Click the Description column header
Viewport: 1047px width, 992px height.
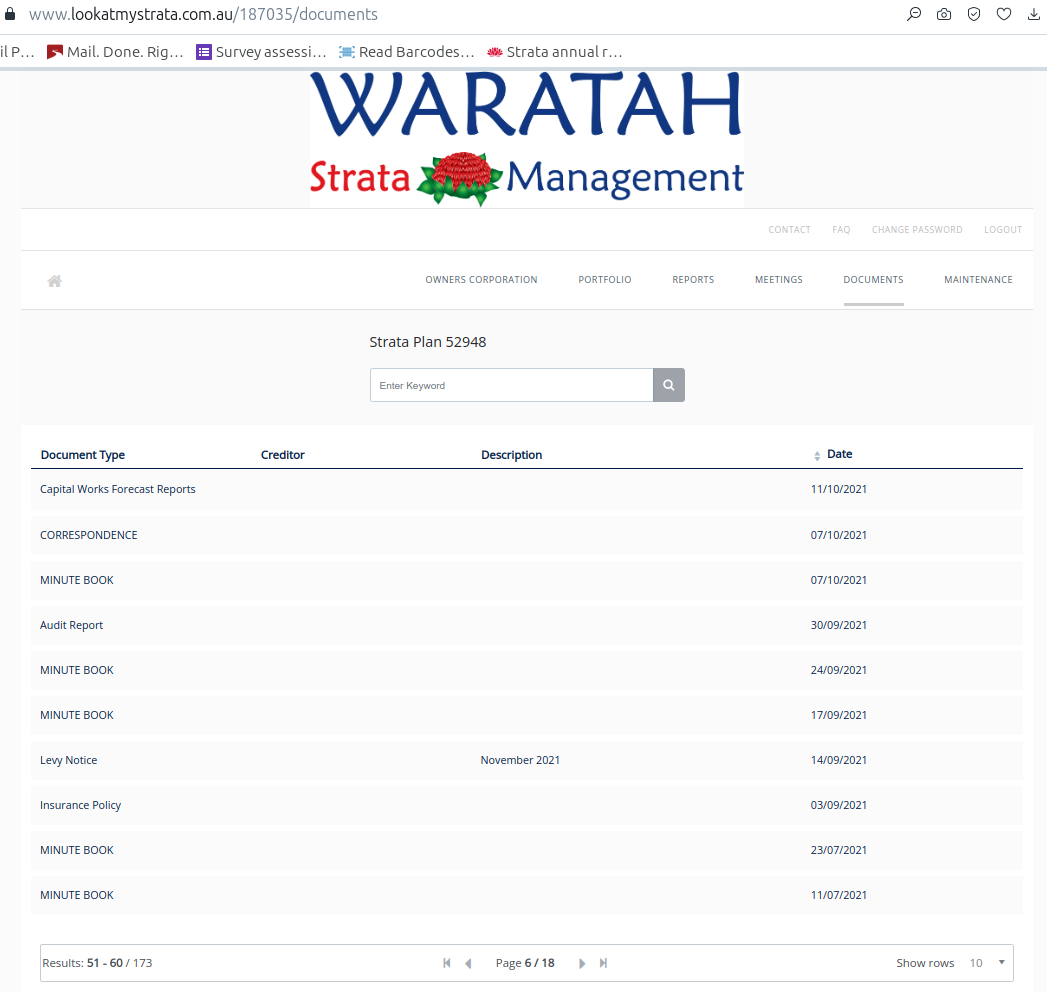coord(511,455)
